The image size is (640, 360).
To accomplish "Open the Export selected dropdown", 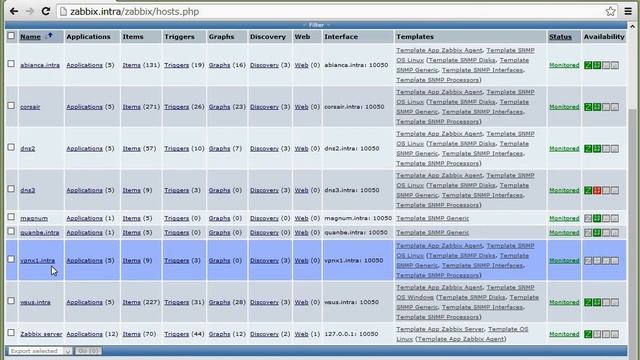I will coord(40,351).
